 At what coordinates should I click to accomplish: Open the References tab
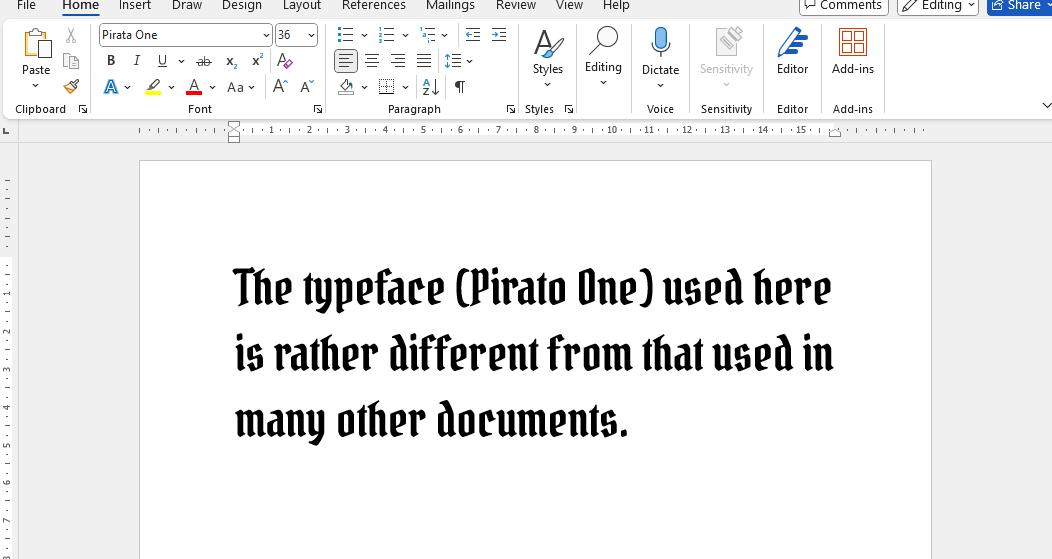374,5
